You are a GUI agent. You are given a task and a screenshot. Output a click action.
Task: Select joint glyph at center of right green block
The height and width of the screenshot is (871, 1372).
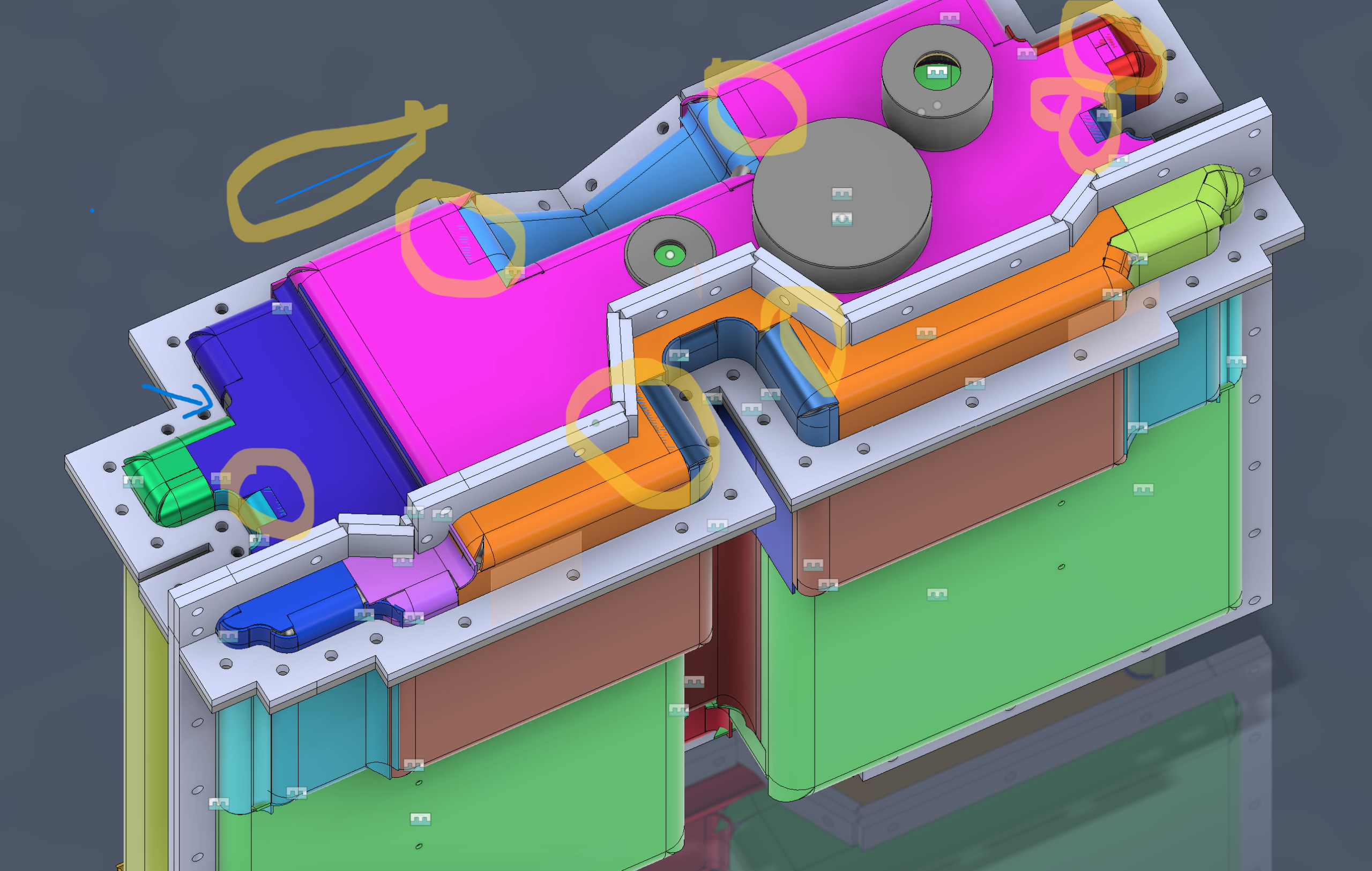937,595
